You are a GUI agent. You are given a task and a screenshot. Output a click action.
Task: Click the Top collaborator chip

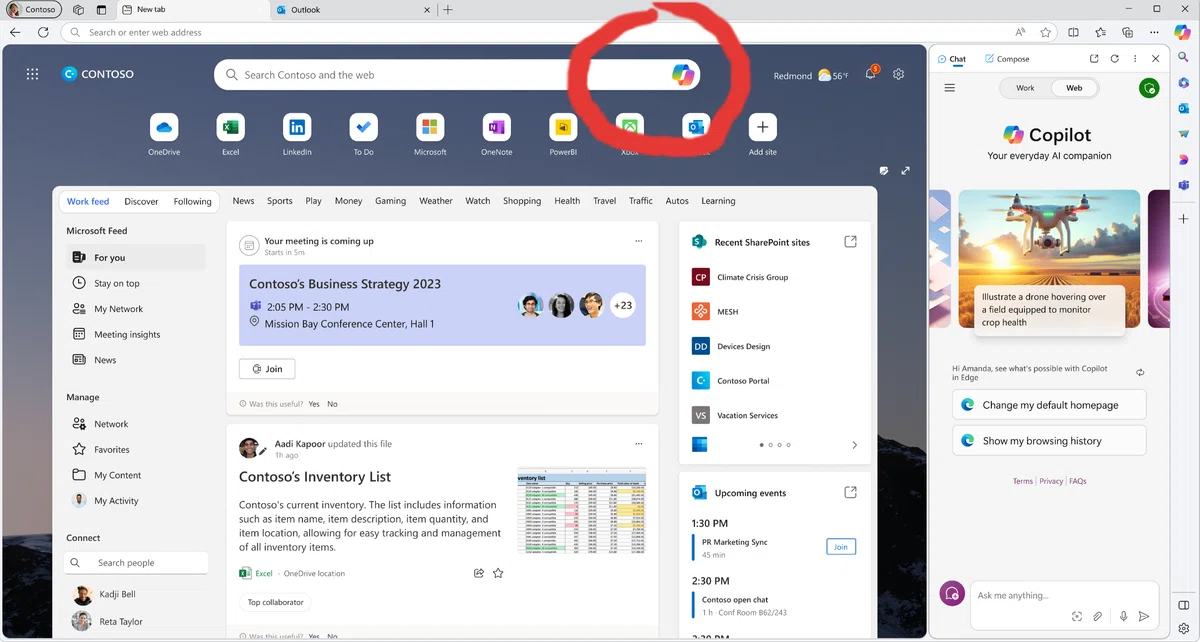[275, 602]
